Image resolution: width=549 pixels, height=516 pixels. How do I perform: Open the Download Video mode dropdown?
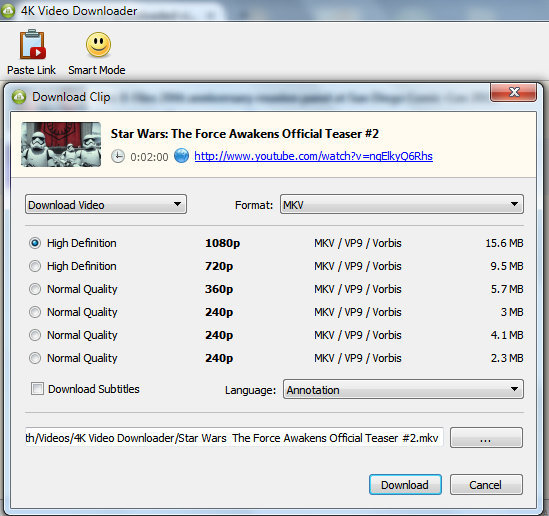(106, 204)
